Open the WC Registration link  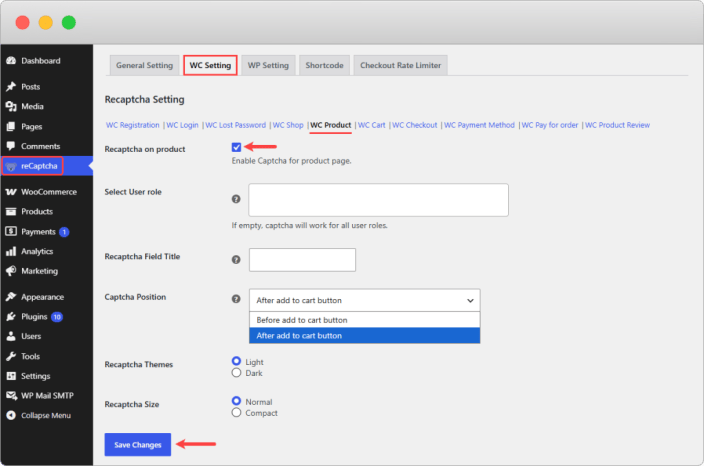pos(133,125)
